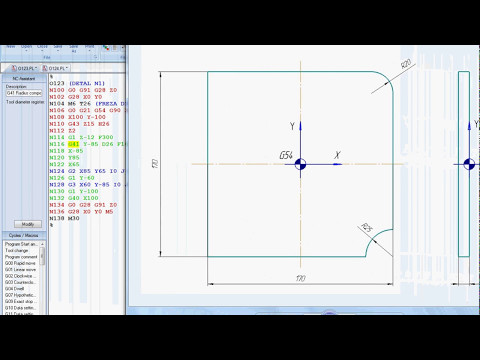The image size is (480, 360).
Task: Click the Save As toolbar button
Action: point(74,49)
